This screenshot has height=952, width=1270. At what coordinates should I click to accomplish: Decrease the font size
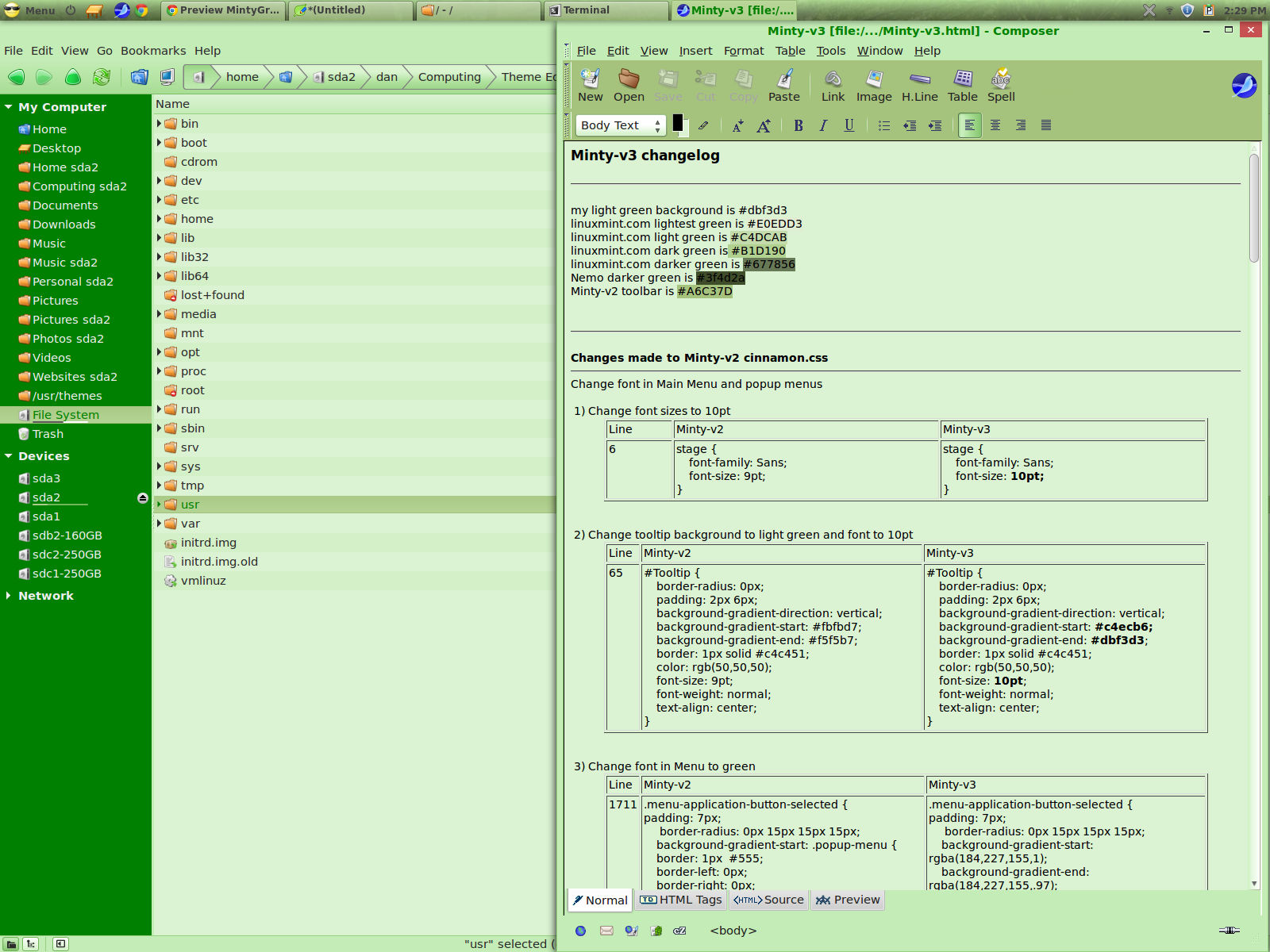tap(737, 125)
